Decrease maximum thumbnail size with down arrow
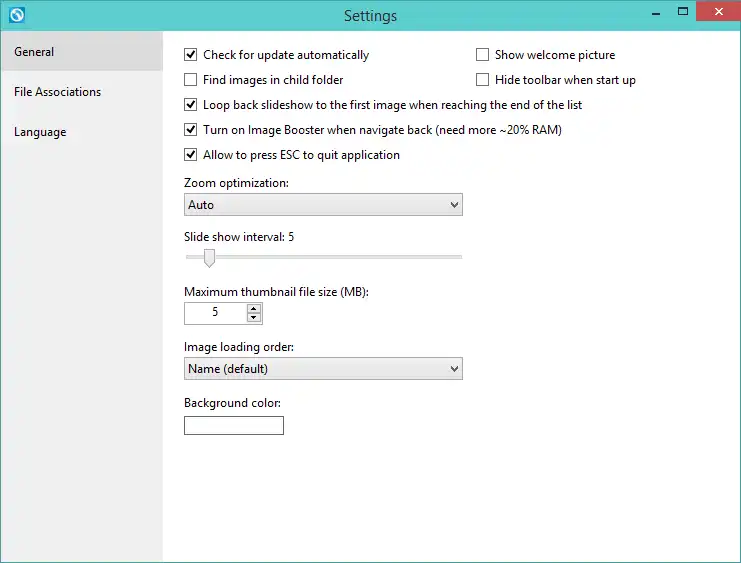Screen dimensions: 741x563 click(254, 318)
